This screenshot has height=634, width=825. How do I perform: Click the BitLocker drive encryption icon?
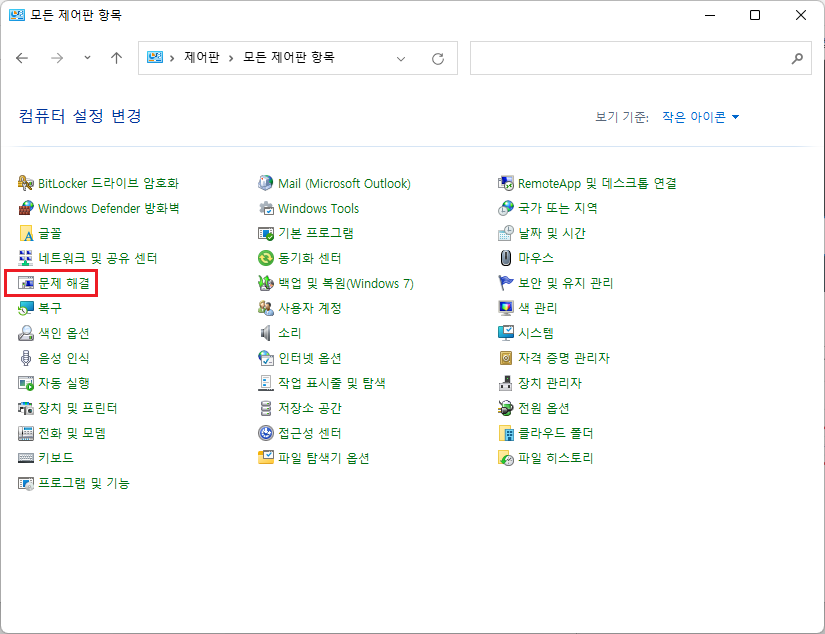[x=27, y=184]
